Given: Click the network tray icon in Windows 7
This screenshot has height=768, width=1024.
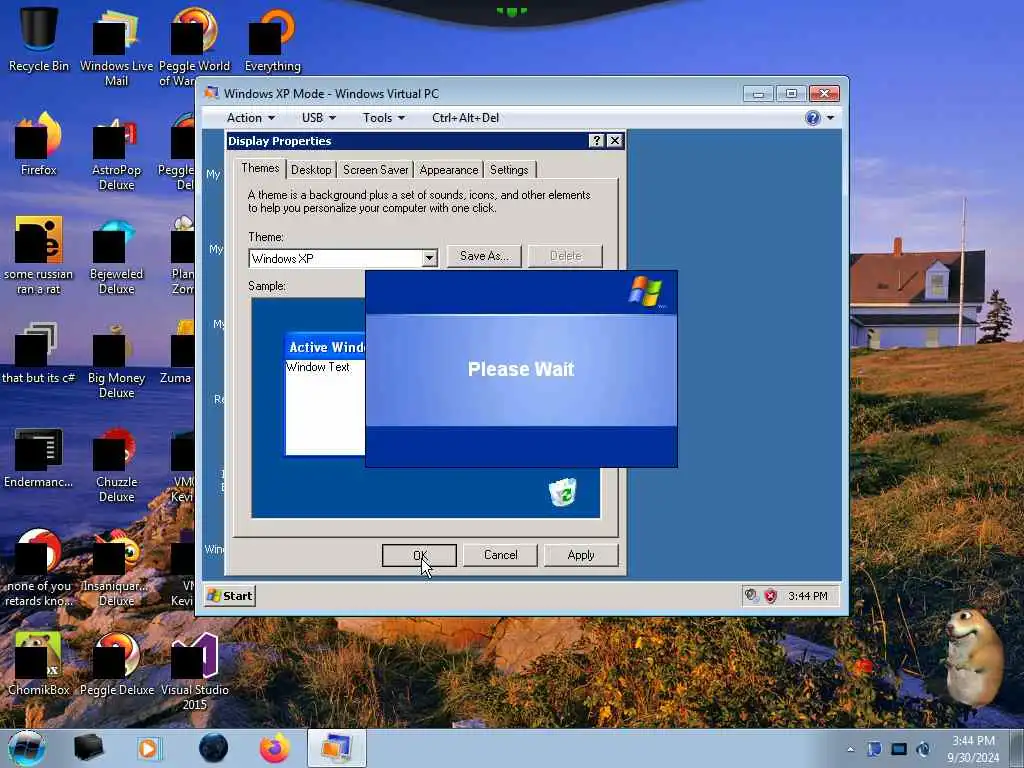Looking at the screenshot, I should [x=899, y=749].
